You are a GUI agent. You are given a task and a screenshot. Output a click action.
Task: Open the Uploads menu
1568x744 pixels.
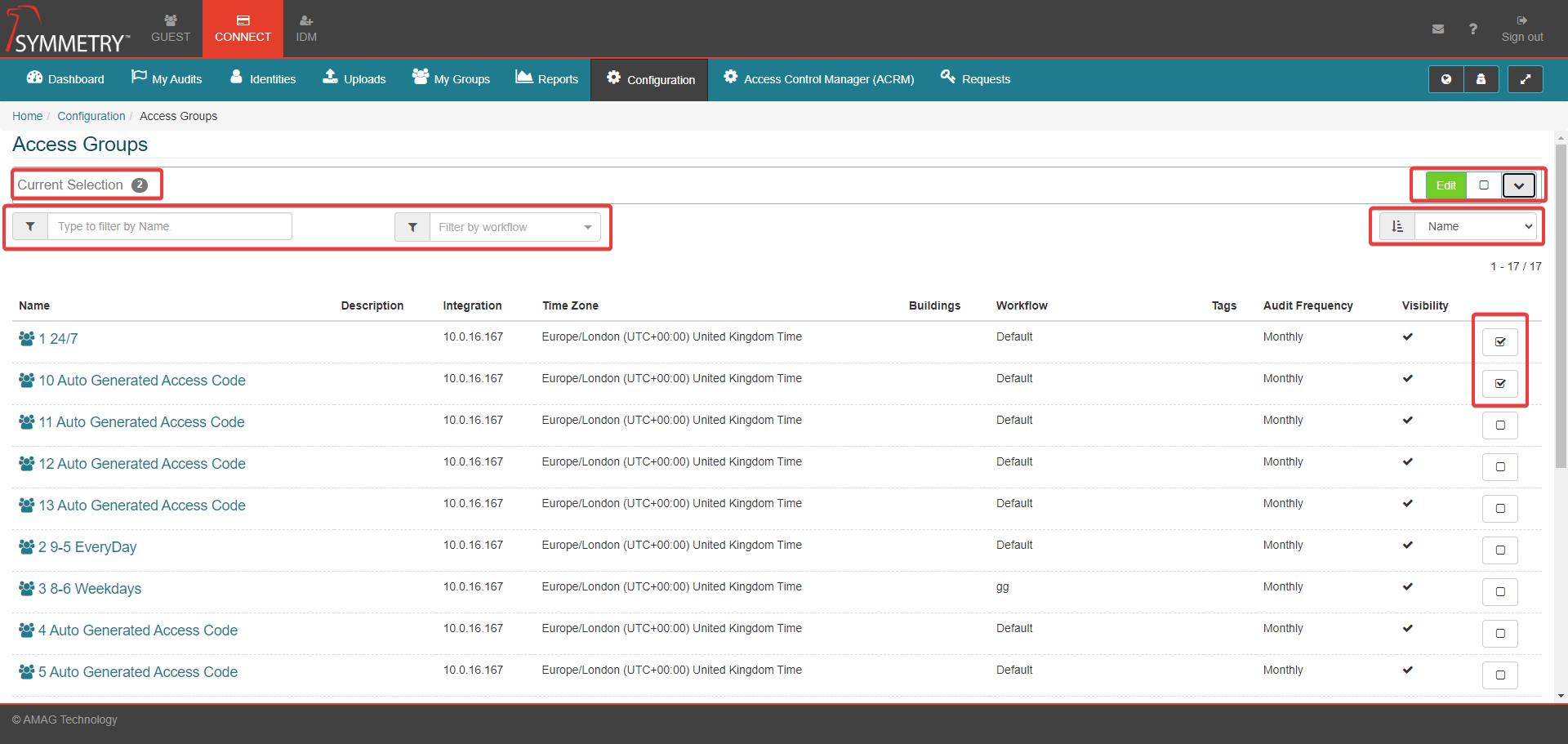[x=354, y=79]
